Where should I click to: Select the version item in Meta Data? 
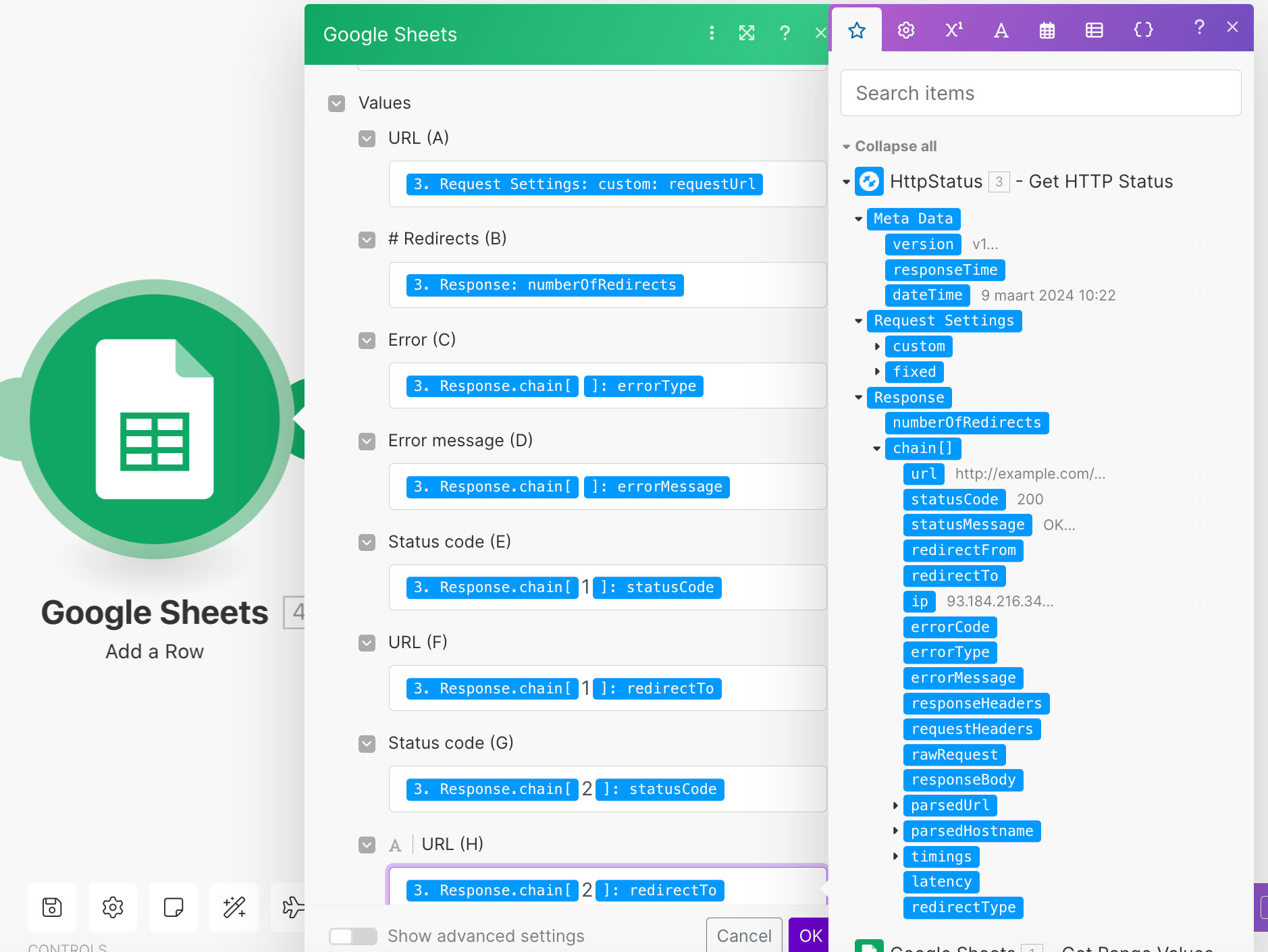click(x=922, y=244)
